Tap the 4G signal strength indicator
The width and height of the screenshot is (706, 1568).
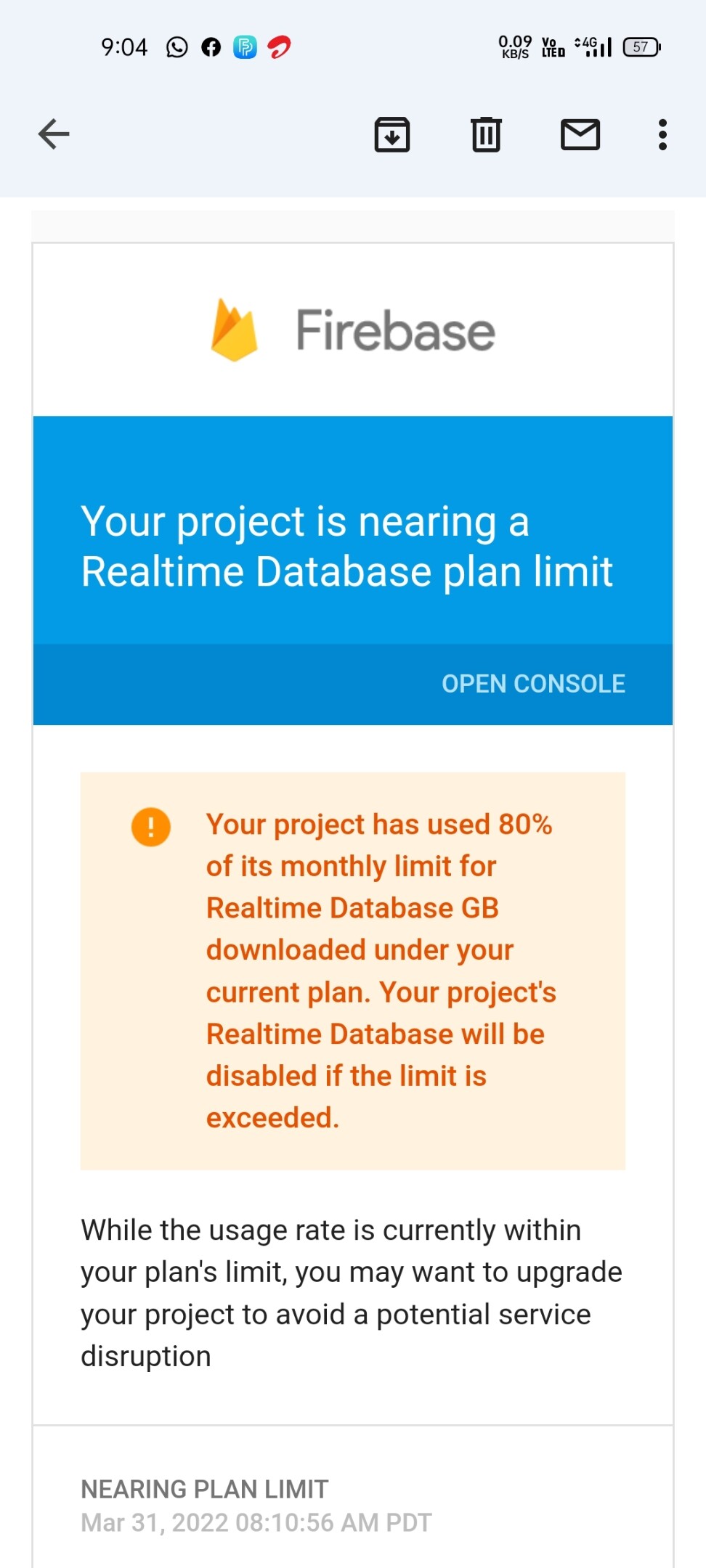594,47
